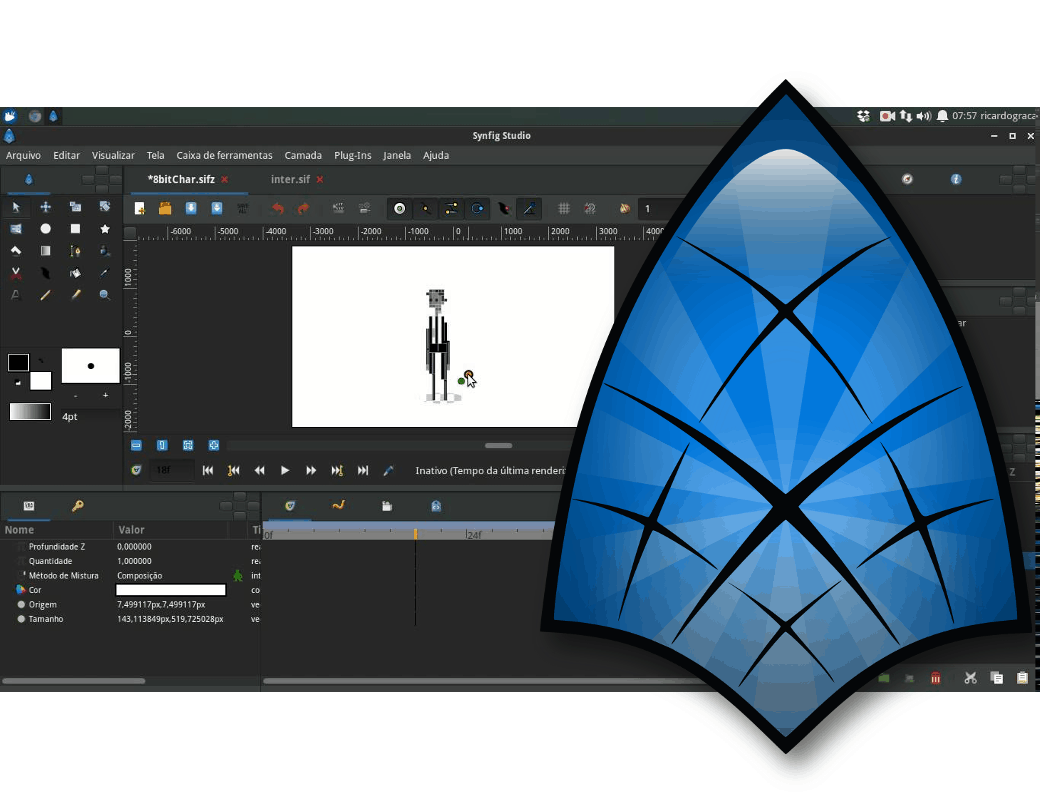Click the black outline color swatch
The image size is (1040, 800).
[18, 362]
